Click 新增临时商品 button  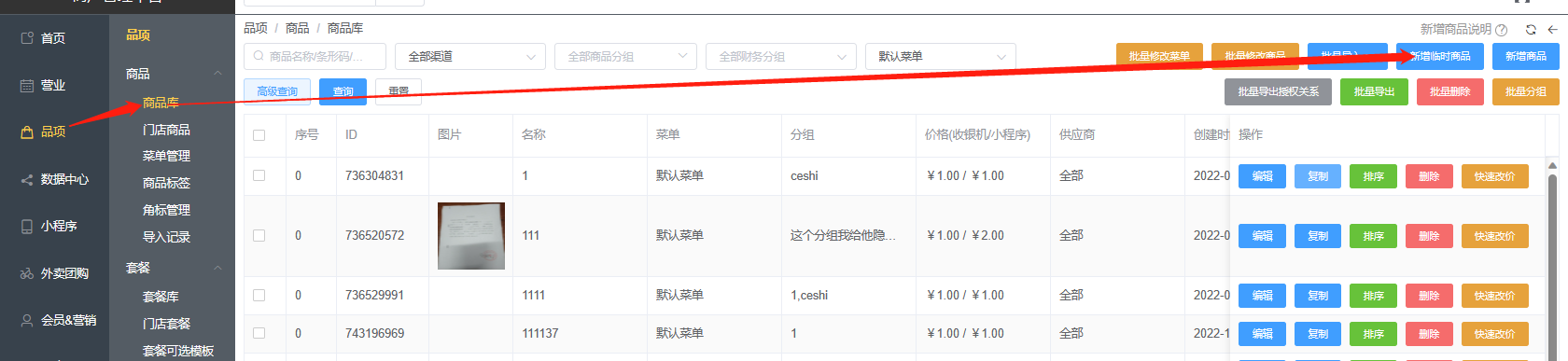pyautogui.click(x=1439, y=56)
